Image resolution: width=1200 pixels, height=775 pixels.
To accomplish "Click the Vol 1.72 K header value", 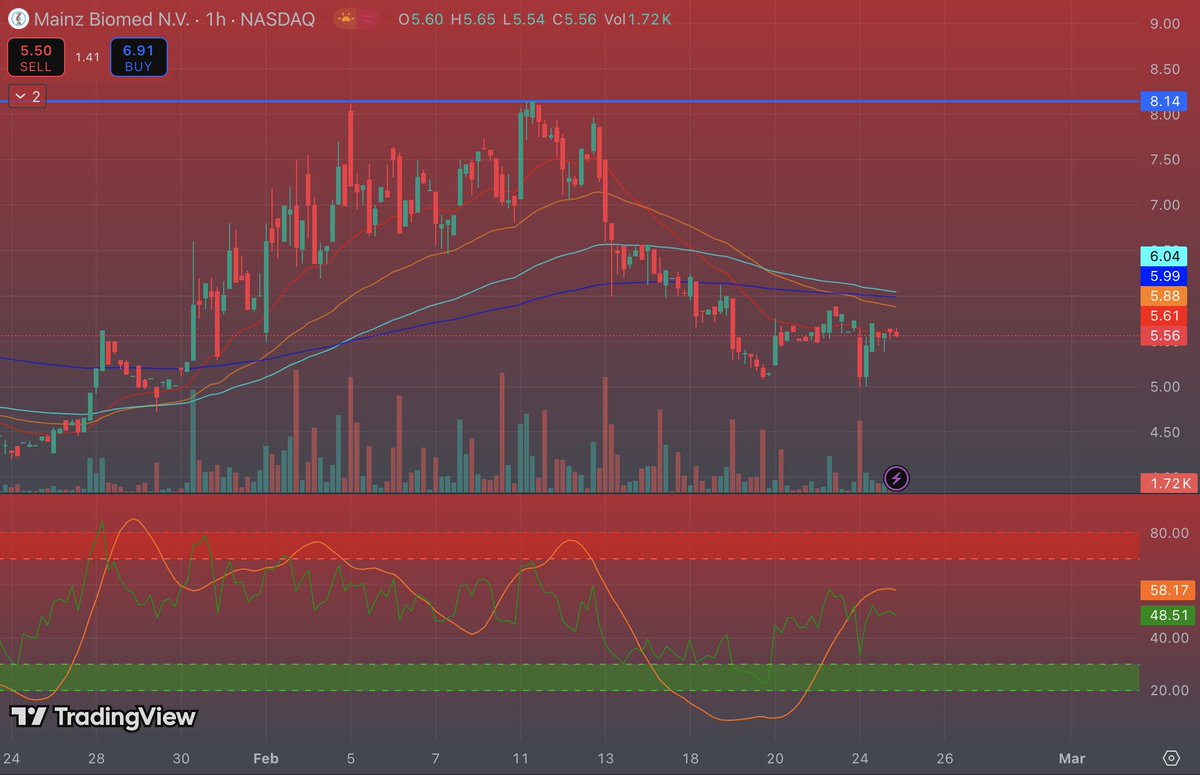I will (x=637, y=19).
